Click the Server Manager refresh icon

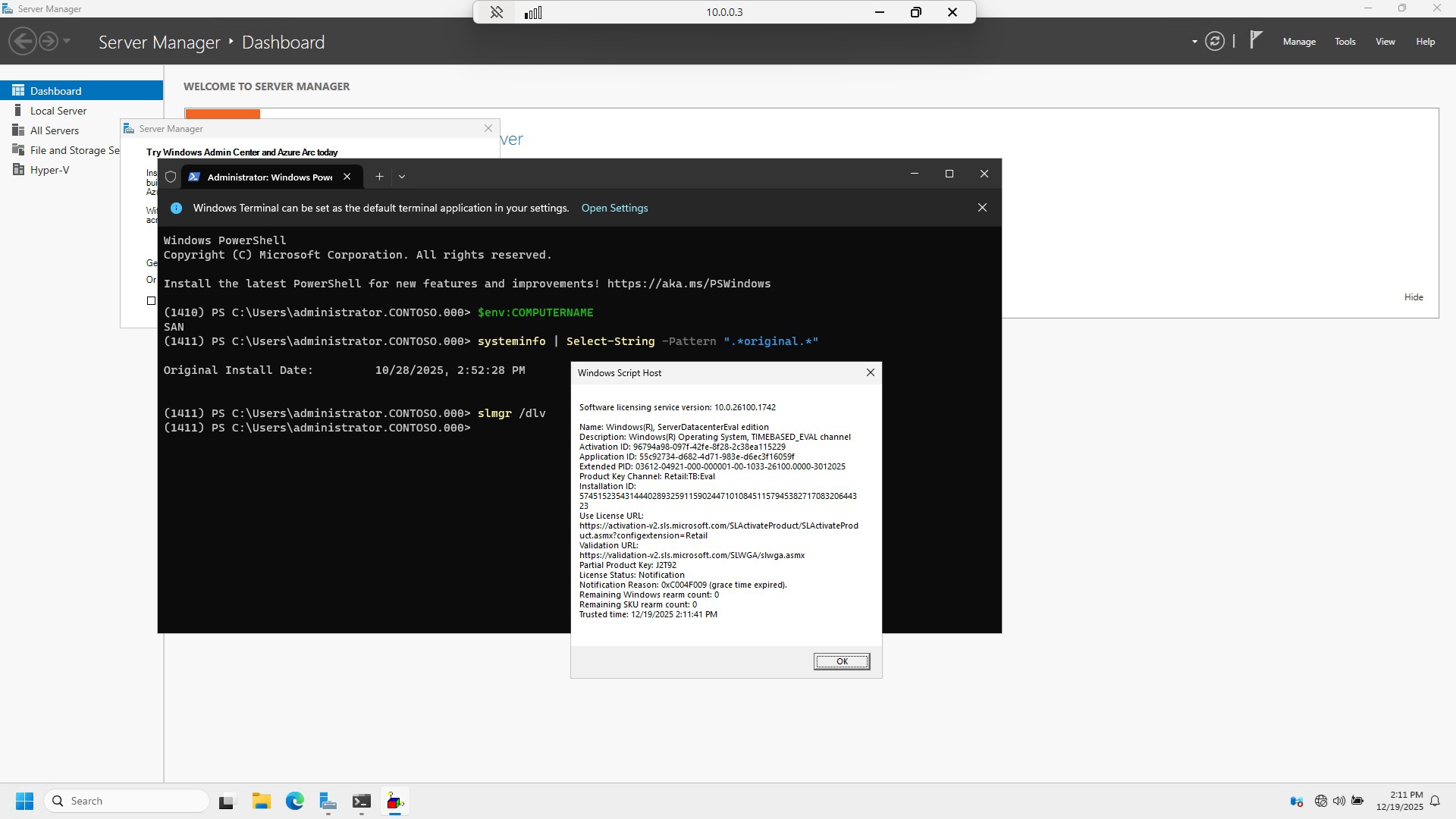[x=1214, y=42]
